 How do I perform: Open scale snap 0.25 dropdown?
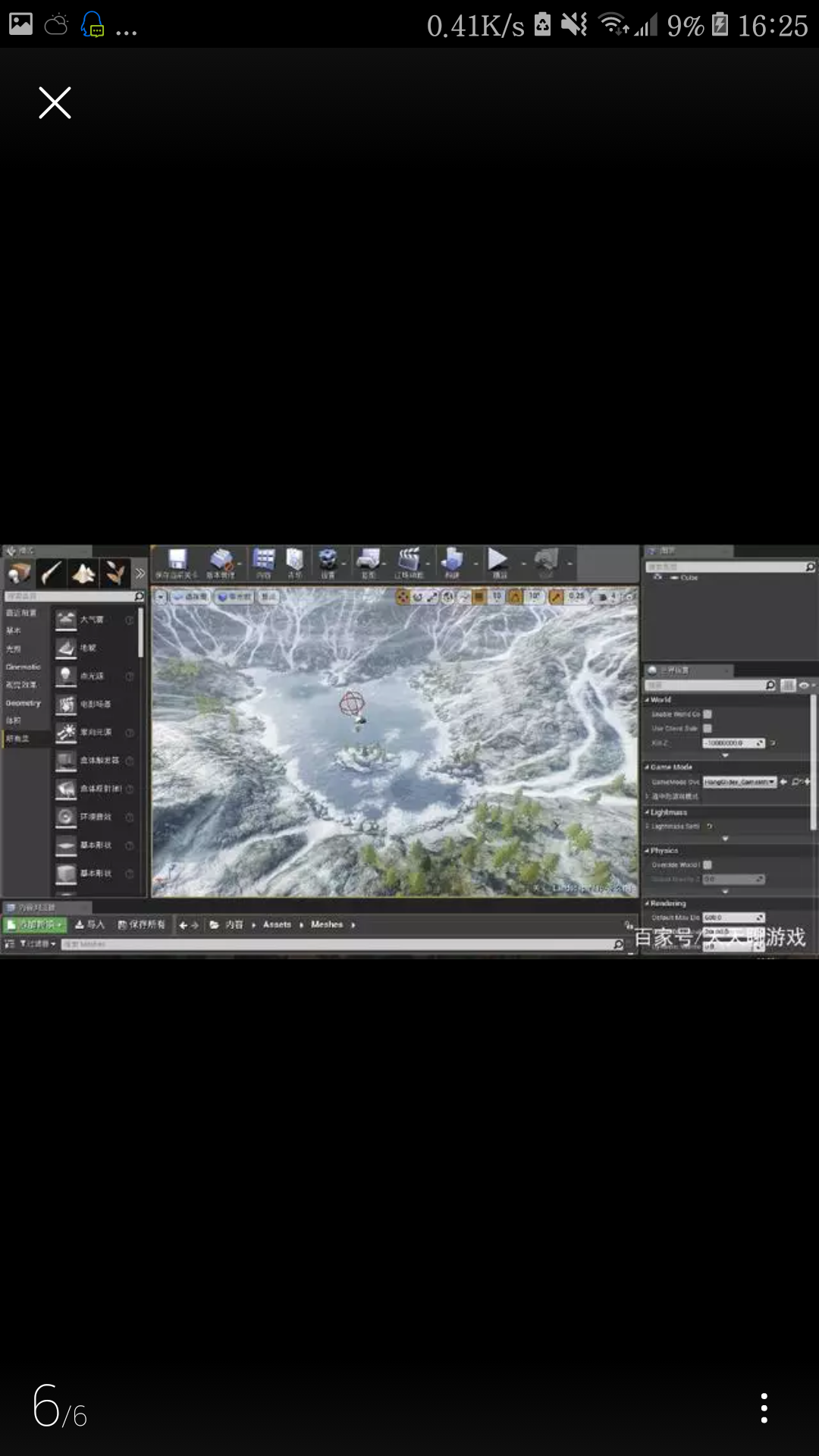(577, 598)
